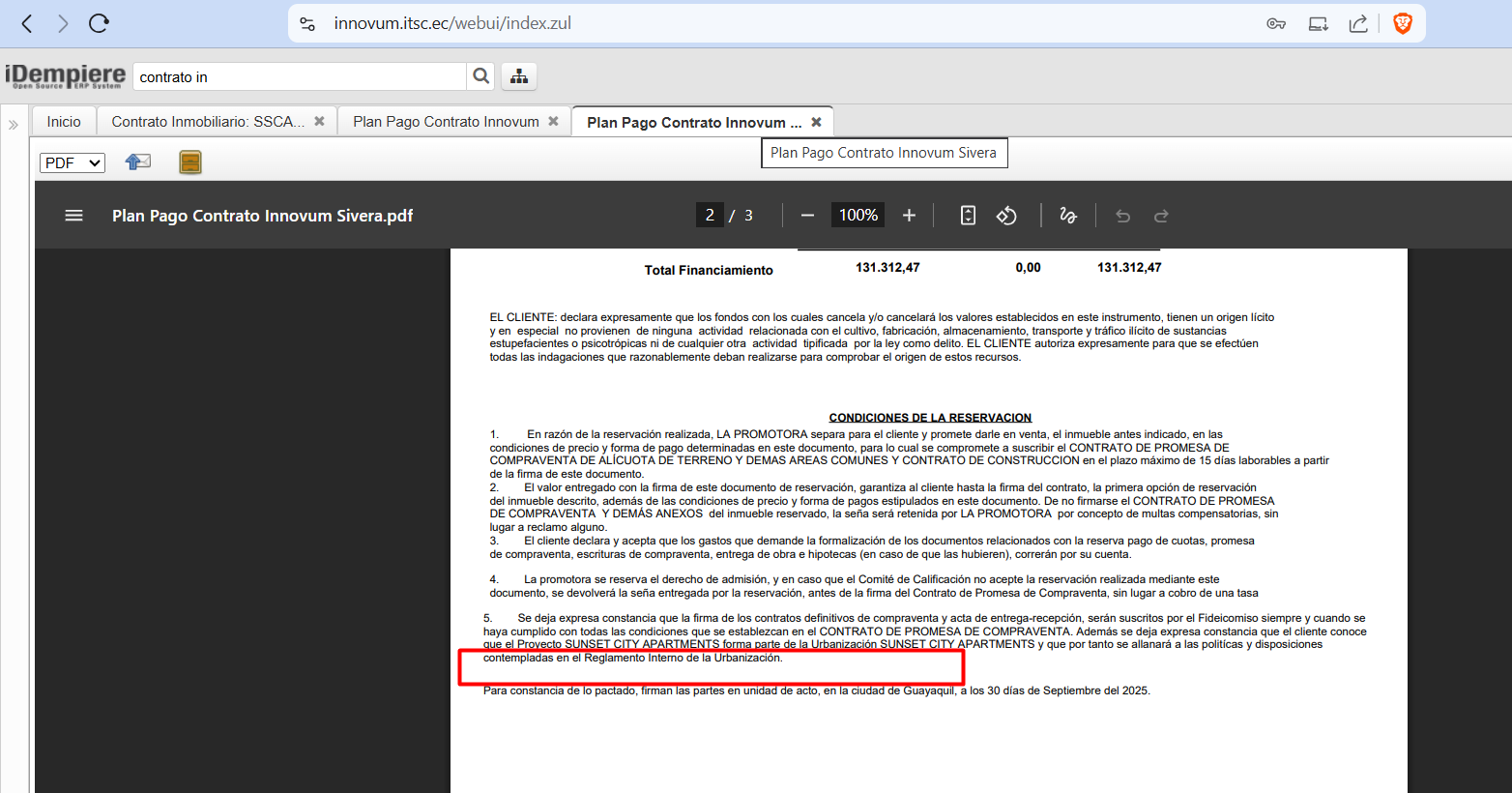The image size is (1512, 793).
Task: Click the archive report icon
Action: (x=190, y=162)
